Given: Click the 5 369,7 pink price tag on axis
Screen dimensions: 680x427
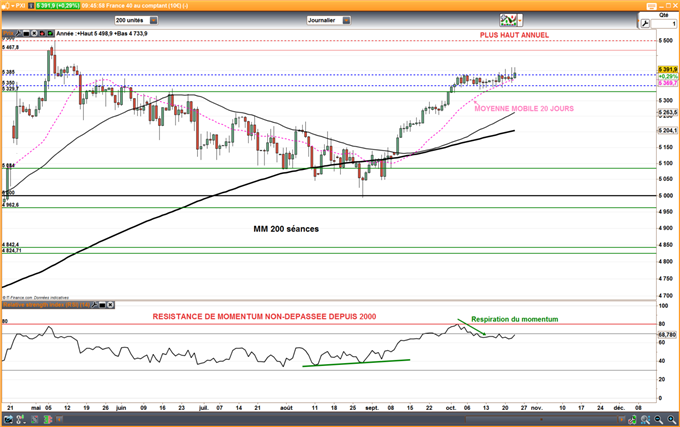Looking at the screenshot, I should coord(668,83).
